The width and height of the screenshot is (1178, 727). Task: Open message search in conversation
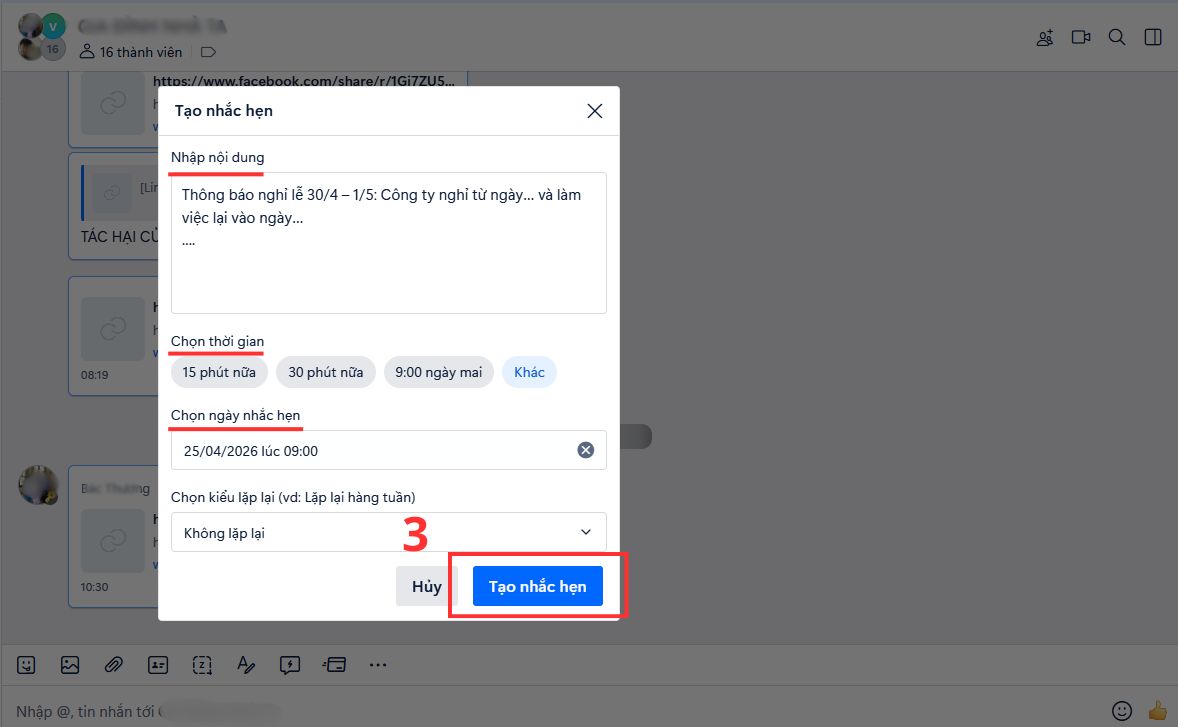[x=1117, y=38]
